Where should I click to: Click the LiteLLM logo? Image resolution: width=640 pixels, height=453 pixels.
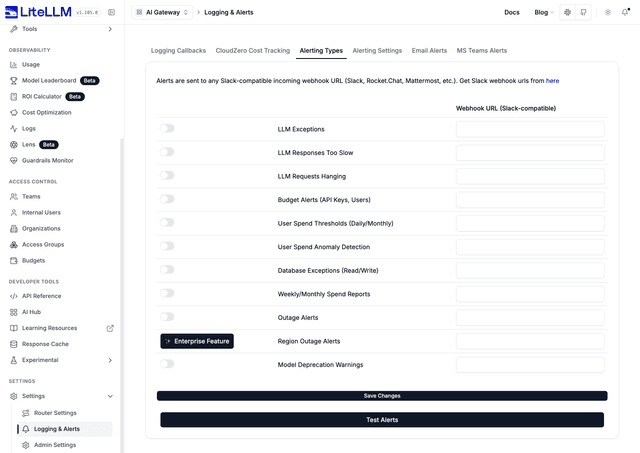pyautogui.click(x=38, y=12)
